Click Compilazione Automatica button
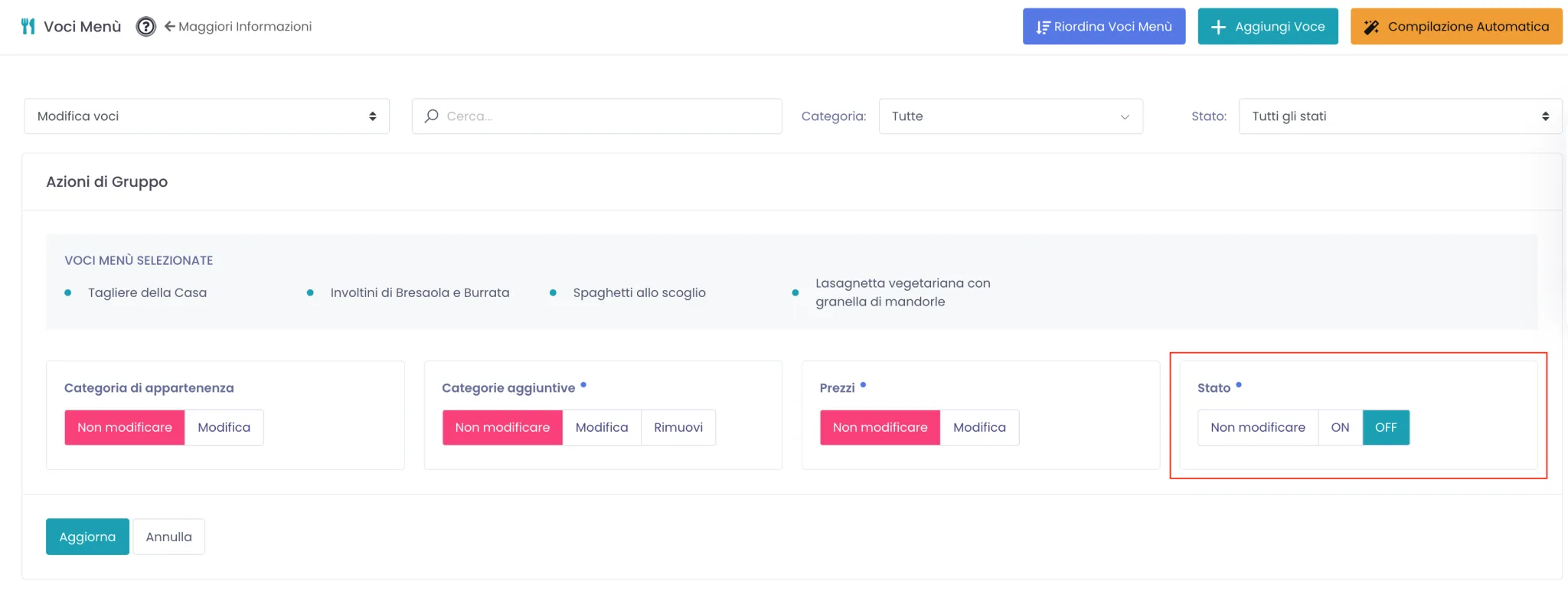 tap(1456, 27)
